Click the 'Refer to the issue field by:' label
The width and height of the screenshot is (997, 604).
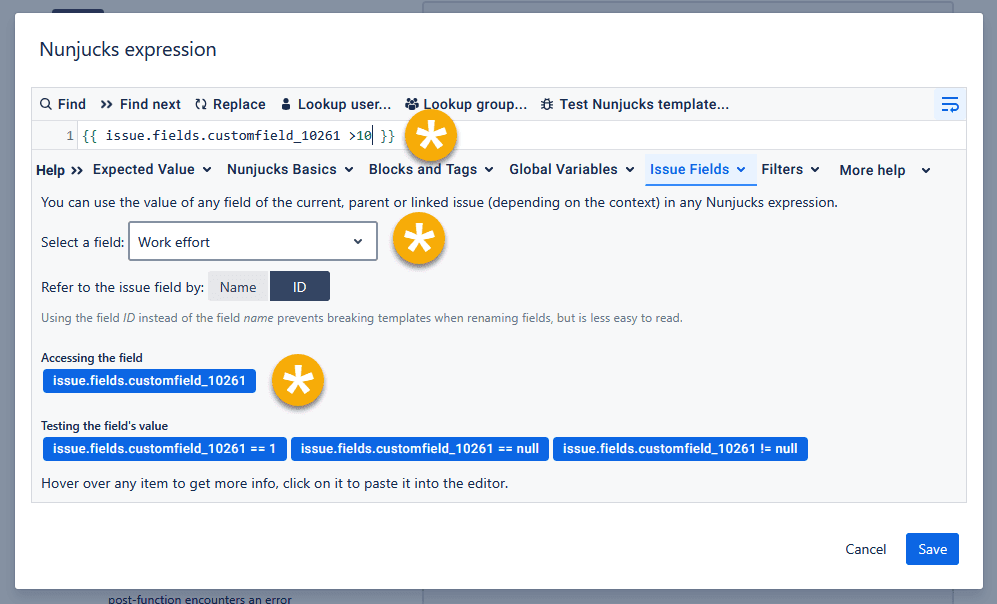tap(123, 287)
